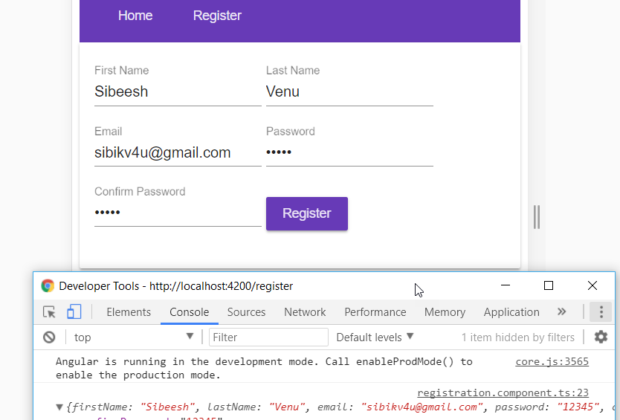620x420 pixels.
Task: Click the Chrome icon in DevTools title bar
Action: point(47,286)
